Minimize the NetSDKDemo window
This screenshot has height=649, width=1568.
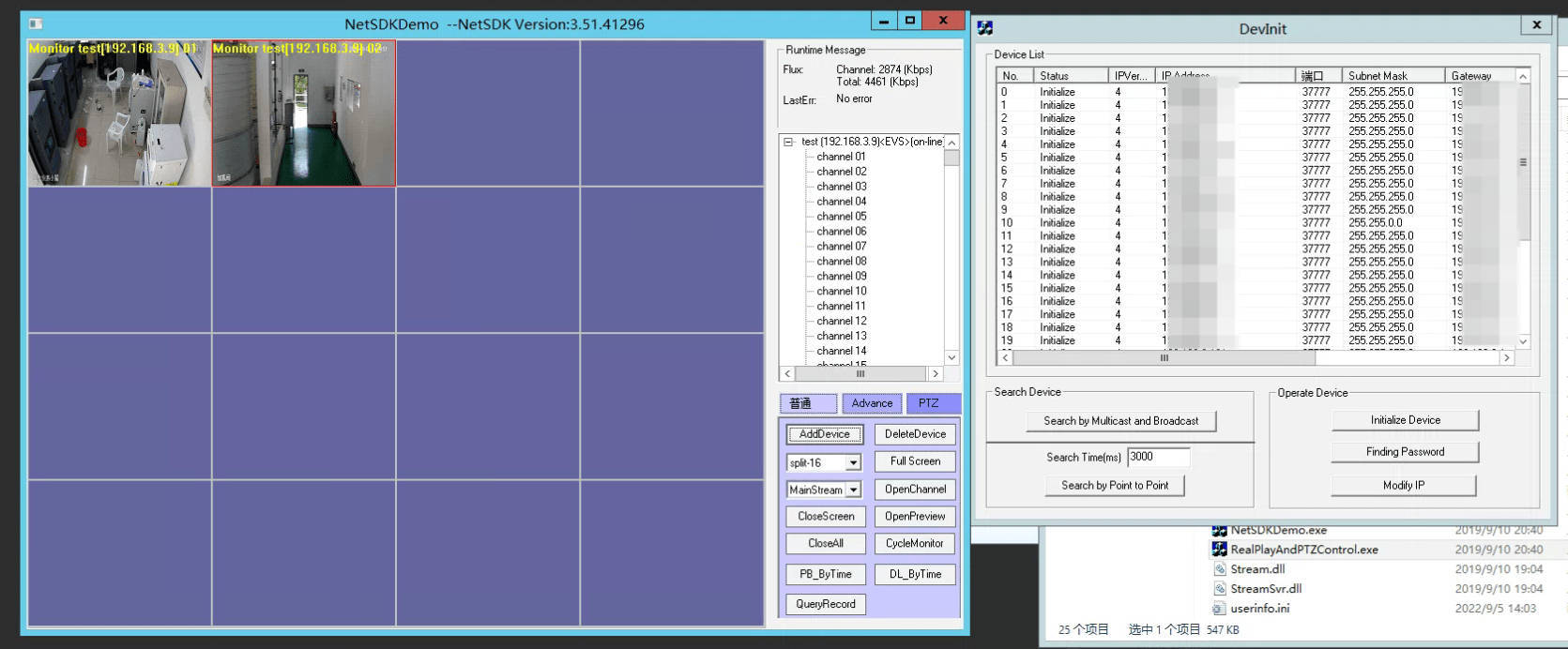tap(884, 20)
